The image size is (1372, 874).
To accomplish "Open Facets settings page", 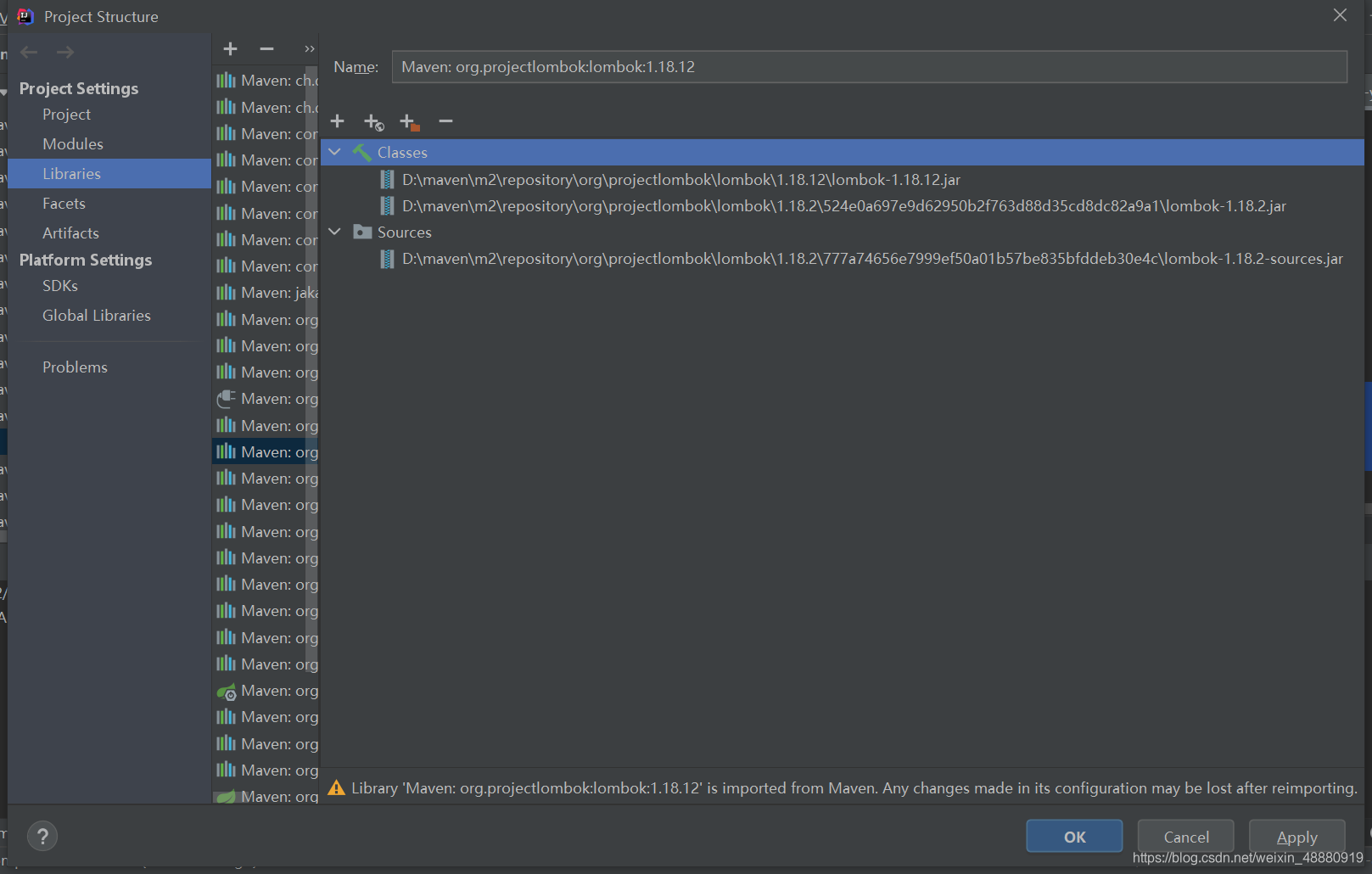I will click(x=64, y=204).
